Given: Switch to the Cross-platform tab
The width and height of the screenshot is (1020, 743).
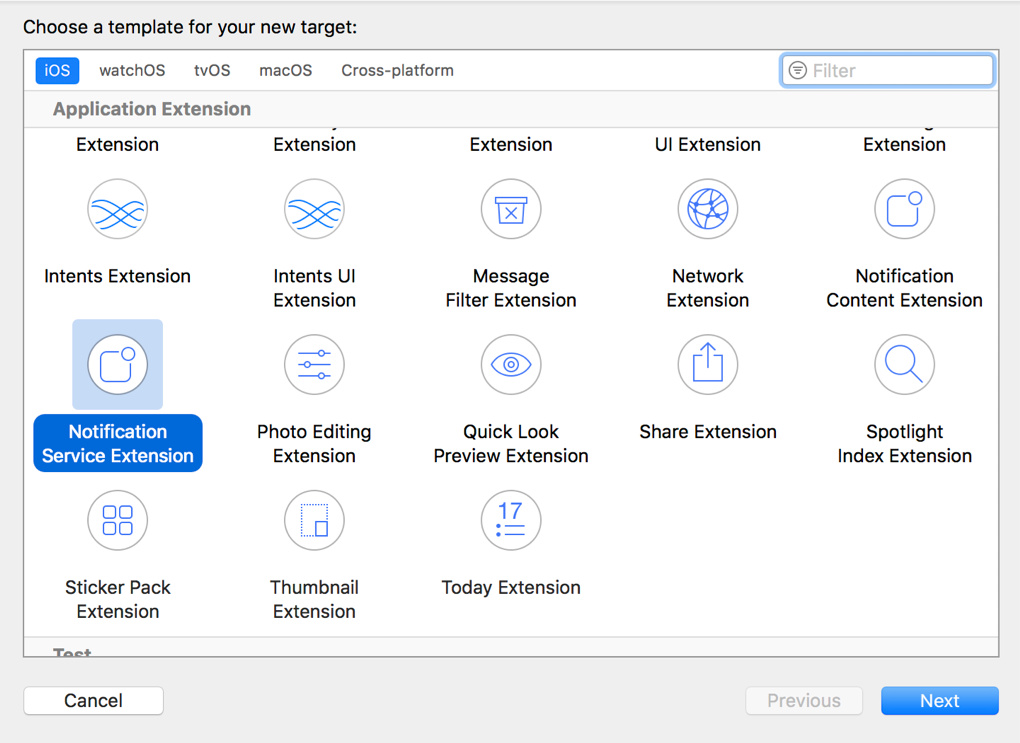Looking at the screenshot, I should pos(397,71).
